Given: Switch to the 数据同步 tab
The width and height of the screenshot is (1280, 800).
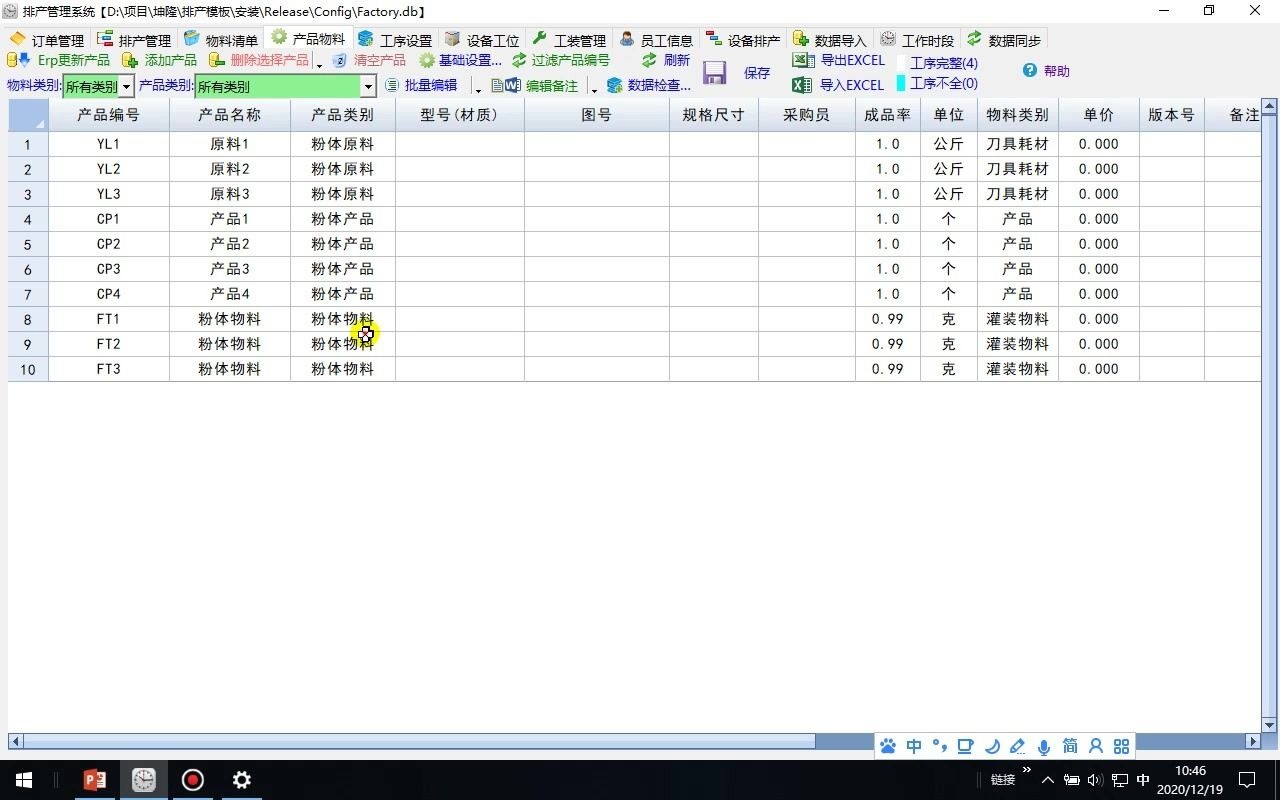Looking at the screenshot, I should click(1004, 40).
